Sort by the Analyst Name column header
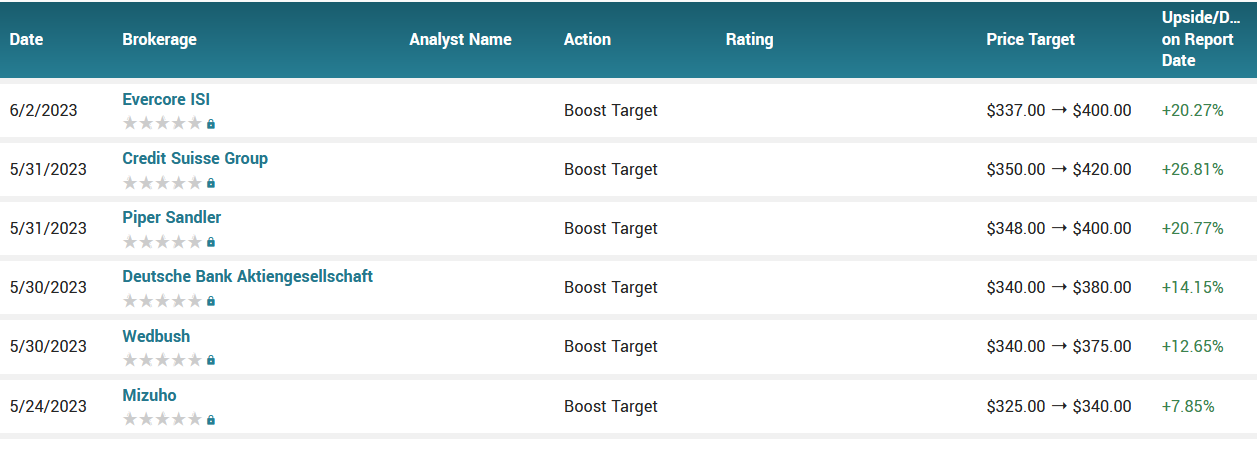 460,40
